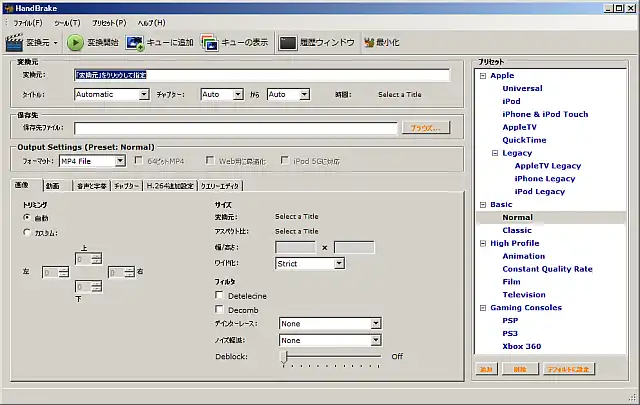Toggle the 64-bit MP4 checkbox

[x=139, y=160]
